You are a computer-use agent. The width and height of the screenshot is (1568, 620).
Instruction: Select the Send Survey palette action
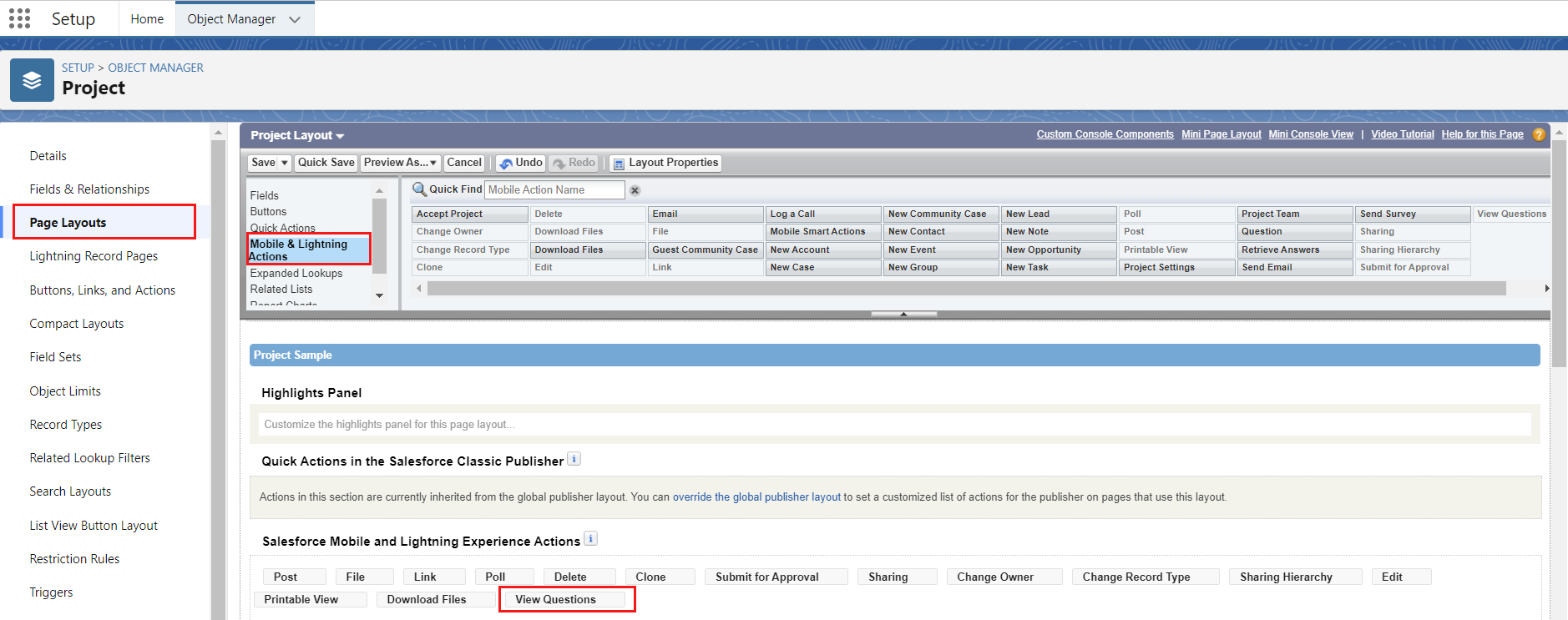click(x=1412, y=214)
